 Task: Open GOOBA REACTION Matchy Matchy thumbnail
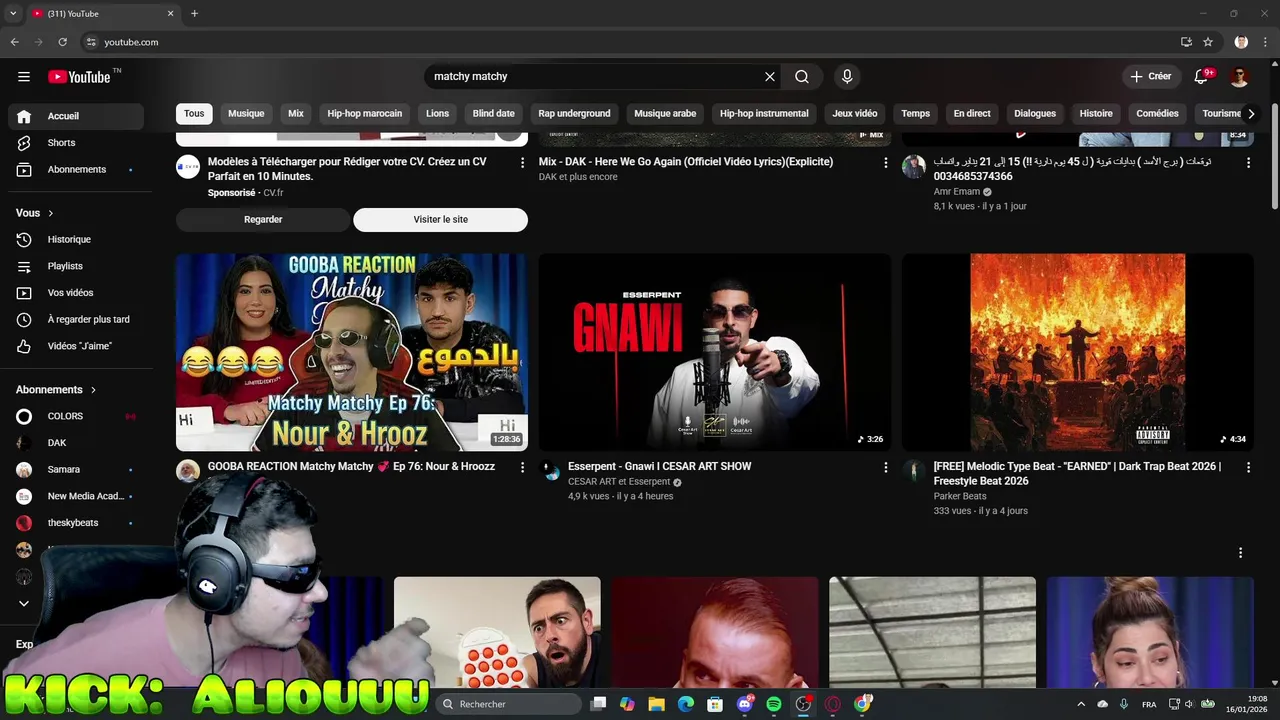tap(352, 352)
